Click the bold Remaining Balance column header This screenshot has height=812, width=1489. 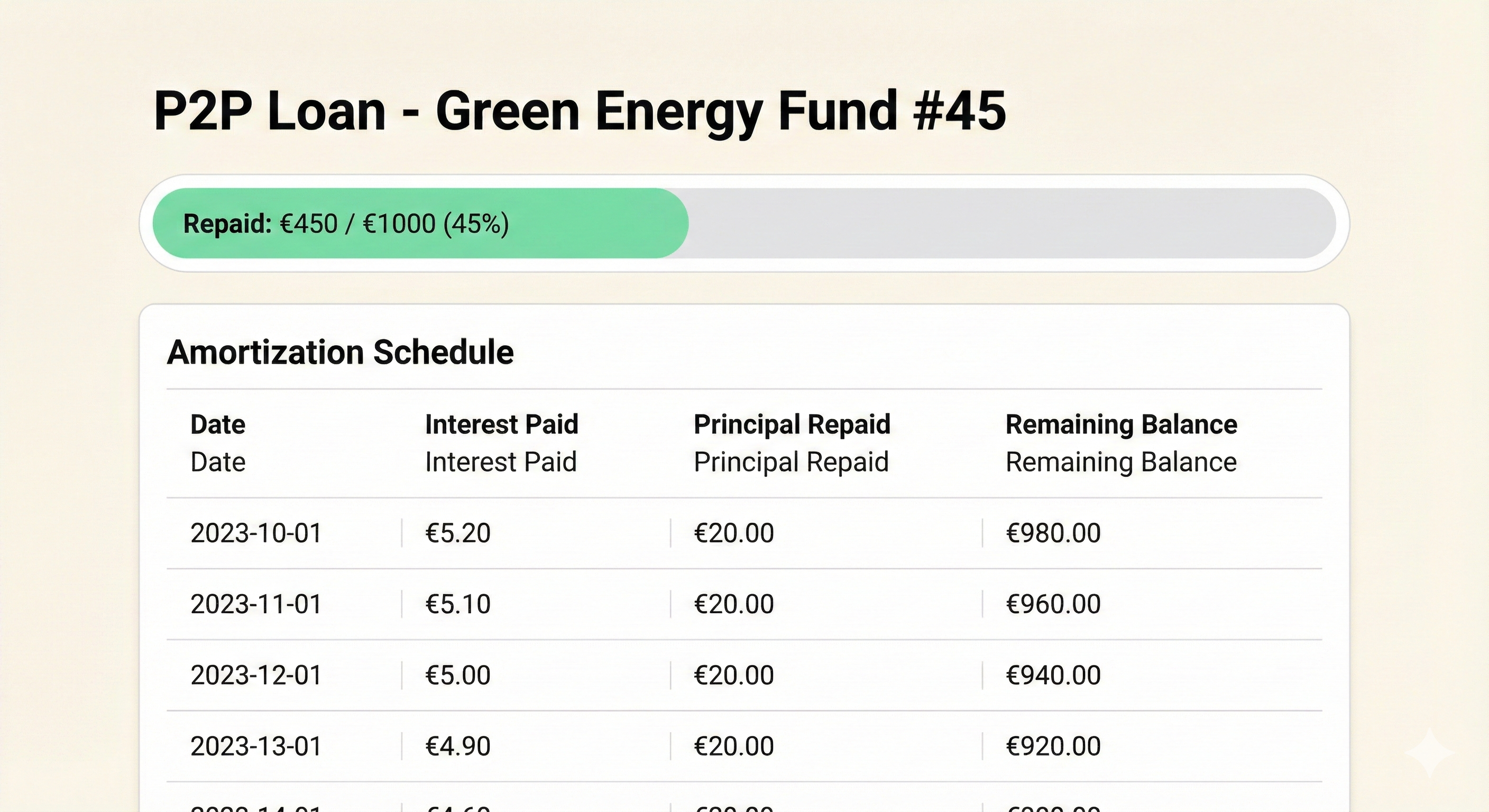pos(1121,424)
